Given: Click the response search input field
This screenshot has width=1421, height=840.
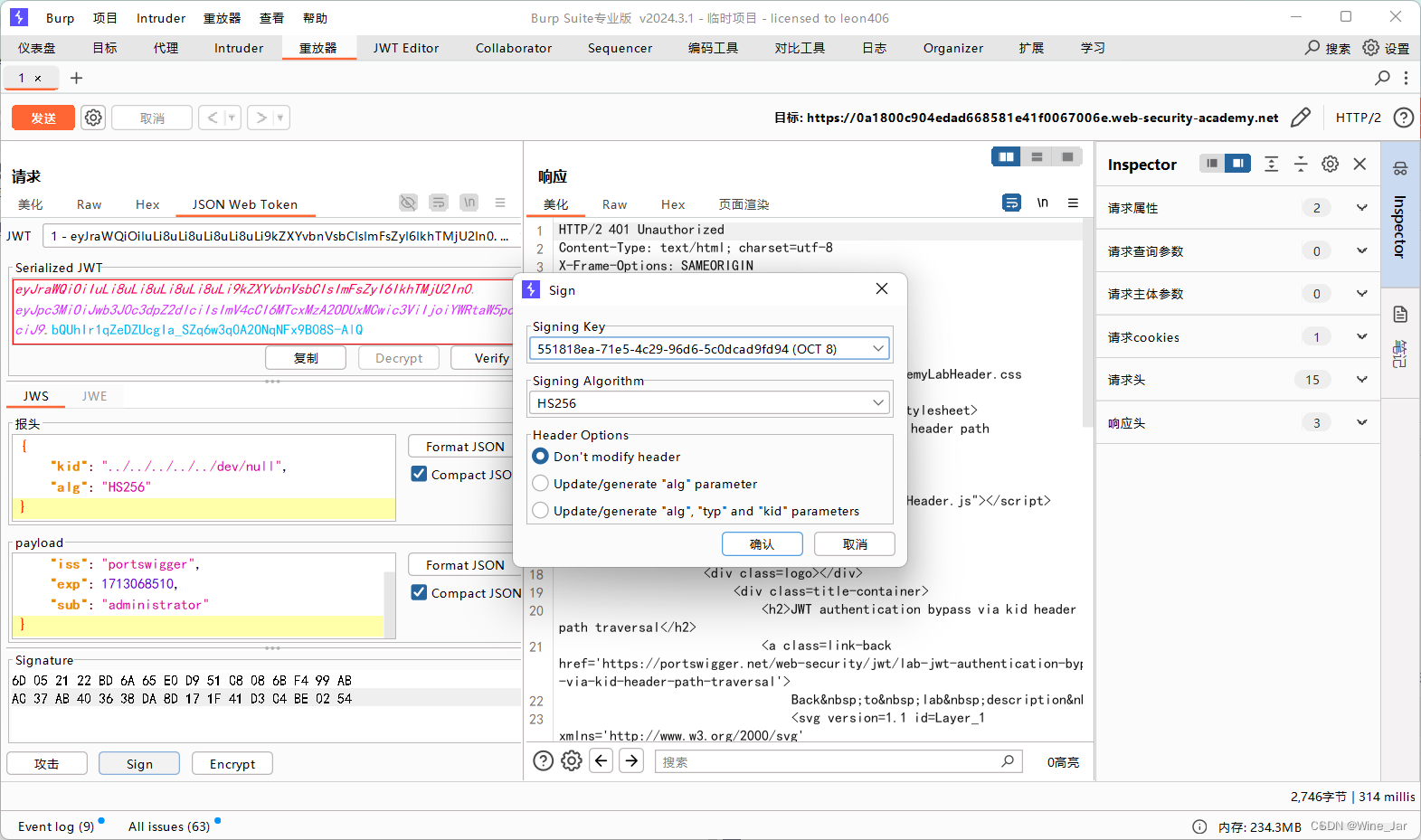Looking at the screenshot, I should click(x=838, y=761).
